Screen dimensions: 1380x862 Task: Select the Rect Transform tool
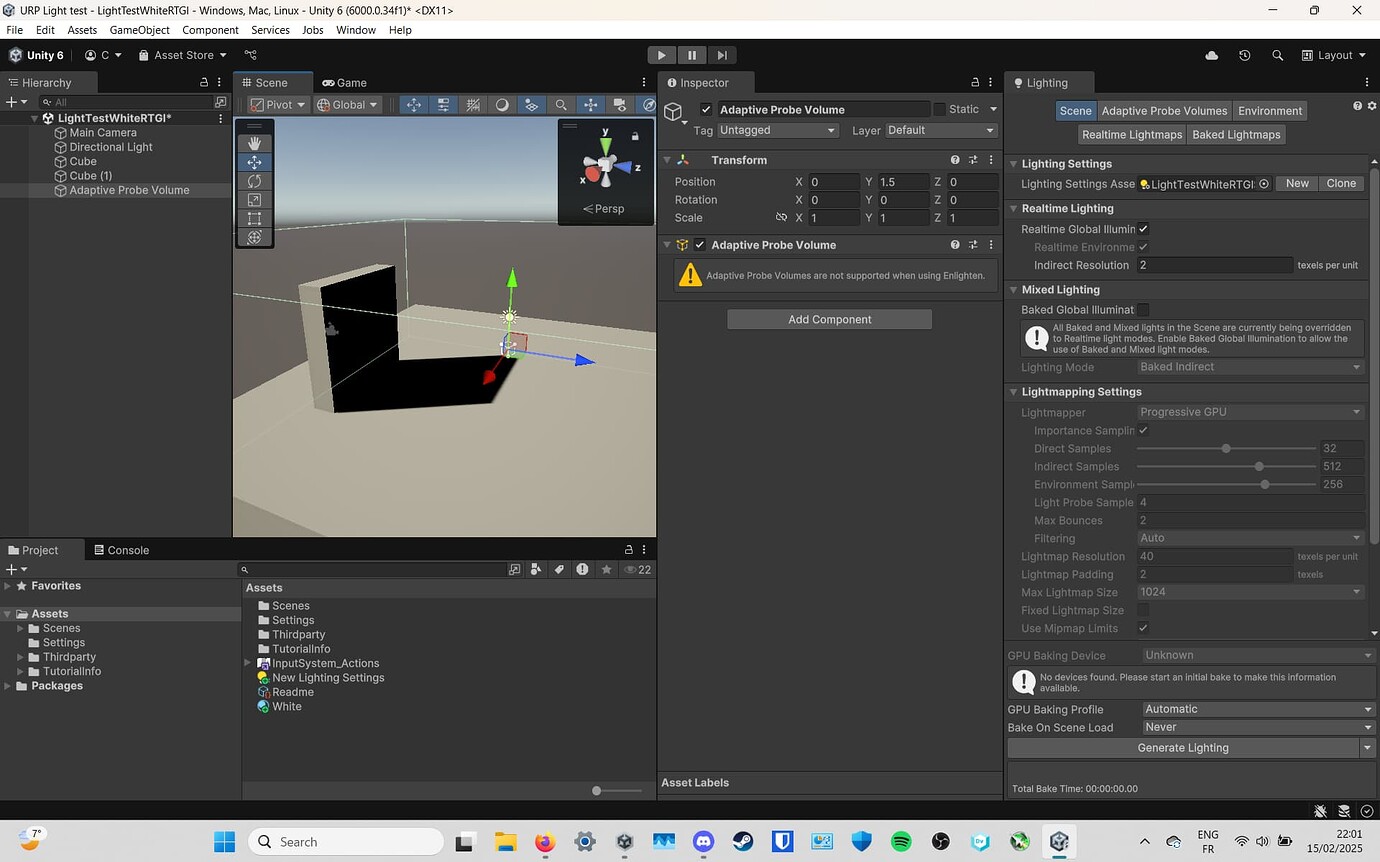[254, 218]
